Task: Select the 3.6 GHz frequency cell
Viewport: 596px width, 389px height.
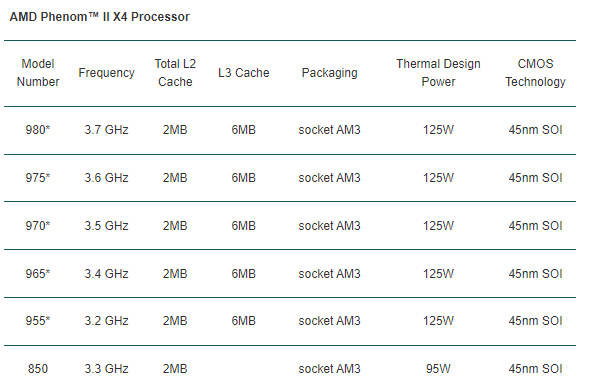Action: click(106, 178)
